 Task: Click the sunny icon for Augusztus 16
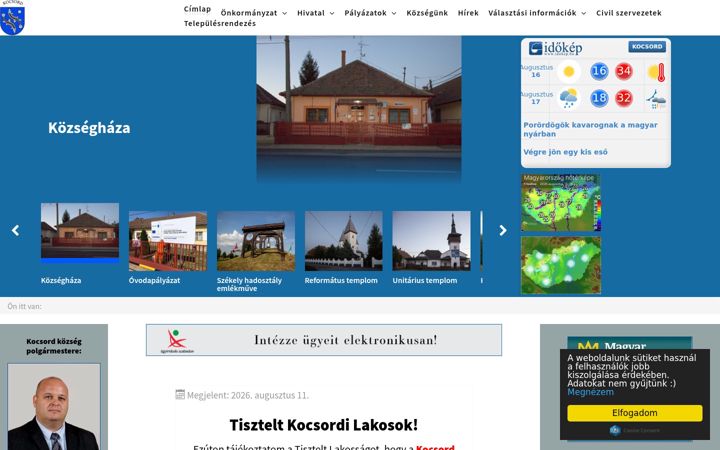(x=568, y=72)
